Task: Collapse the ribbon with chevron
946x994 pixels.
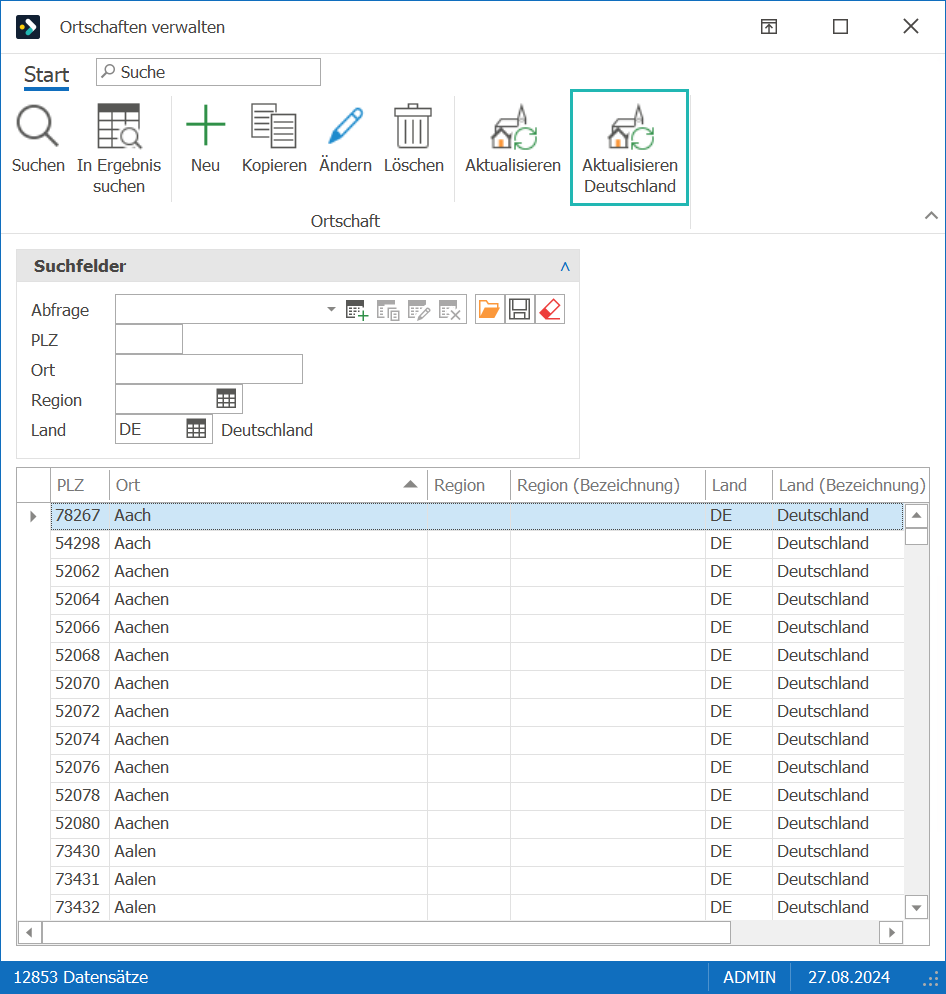Action: pos(931,216)
